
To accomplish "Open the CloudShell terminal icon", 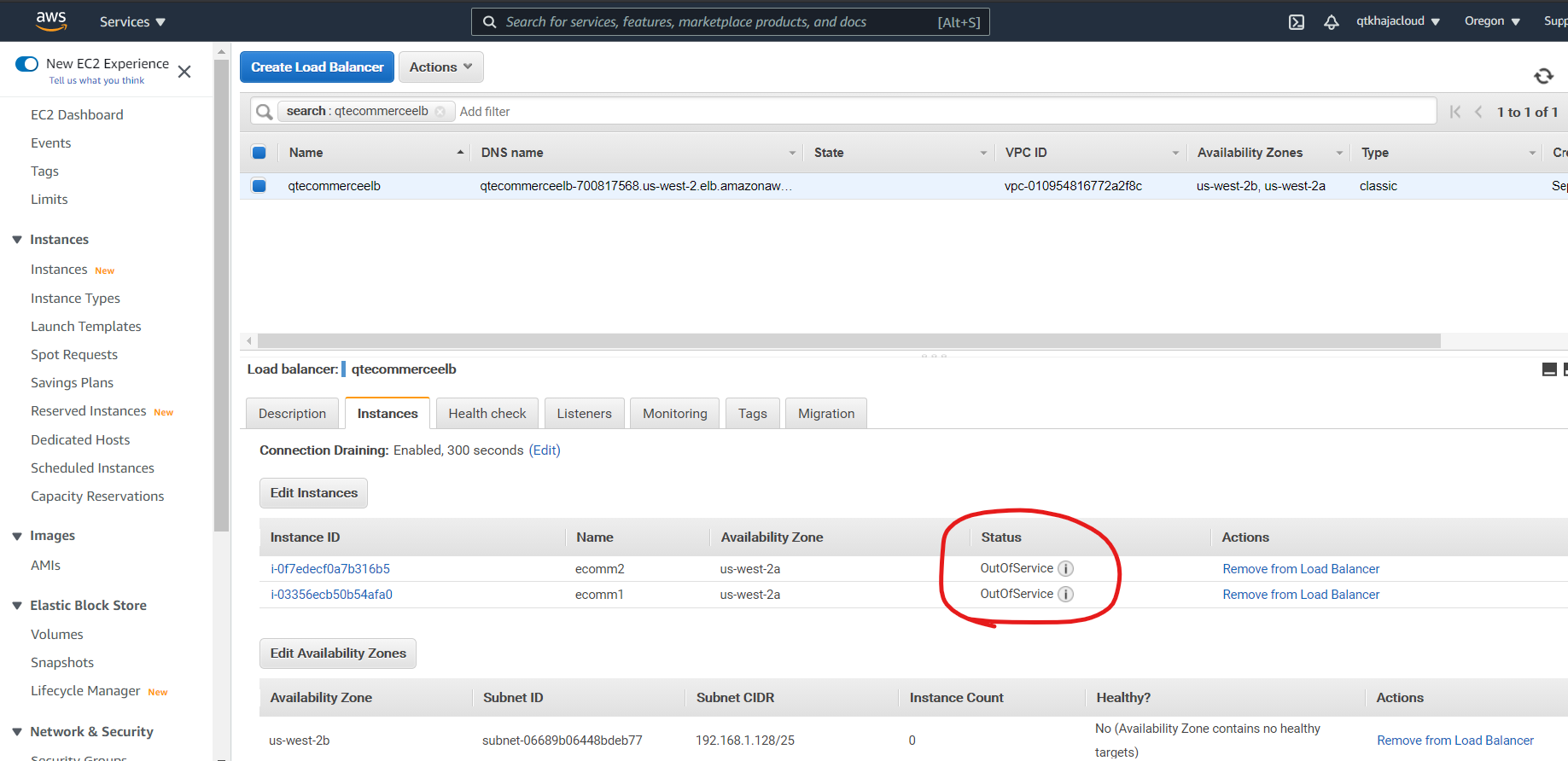I will 1297,22.
